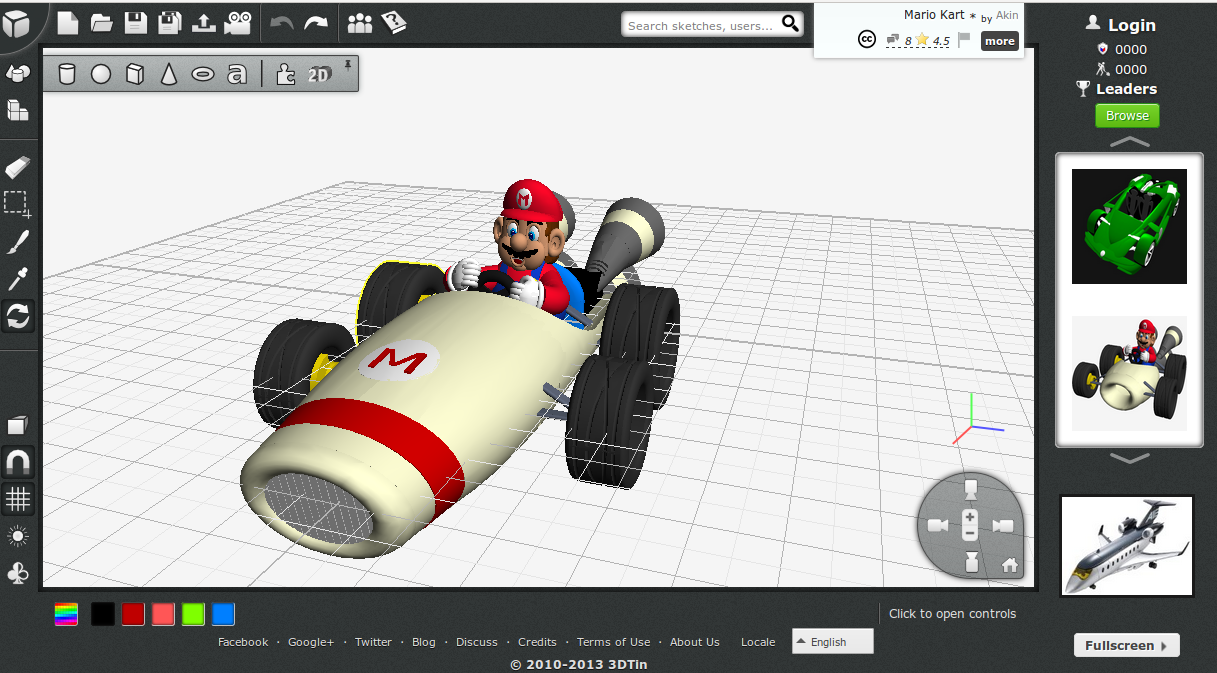
Task: Click the Fullscreen button
Action: tap(1126, 646)
